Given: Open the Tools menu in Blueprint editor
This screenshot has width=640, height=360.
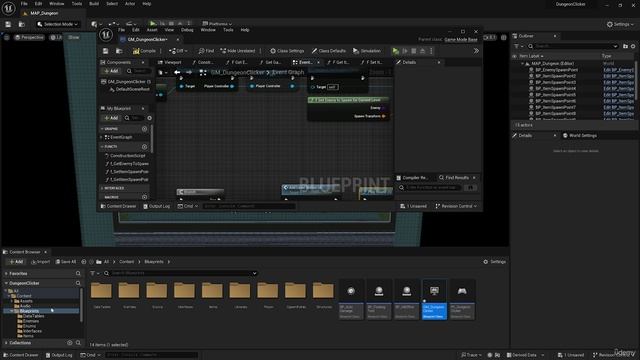Looking at the screenshot, I should pos(228,30).
